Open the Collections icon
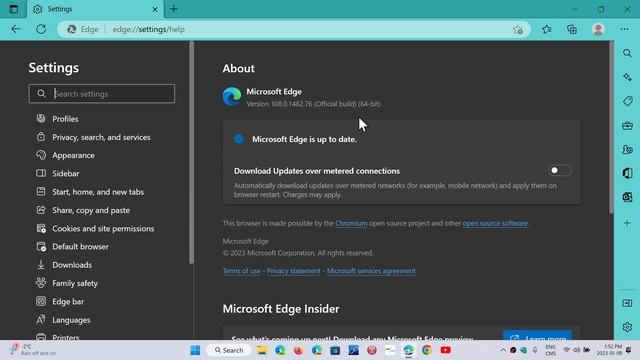640x360 pixels. [x=572, y=29]
